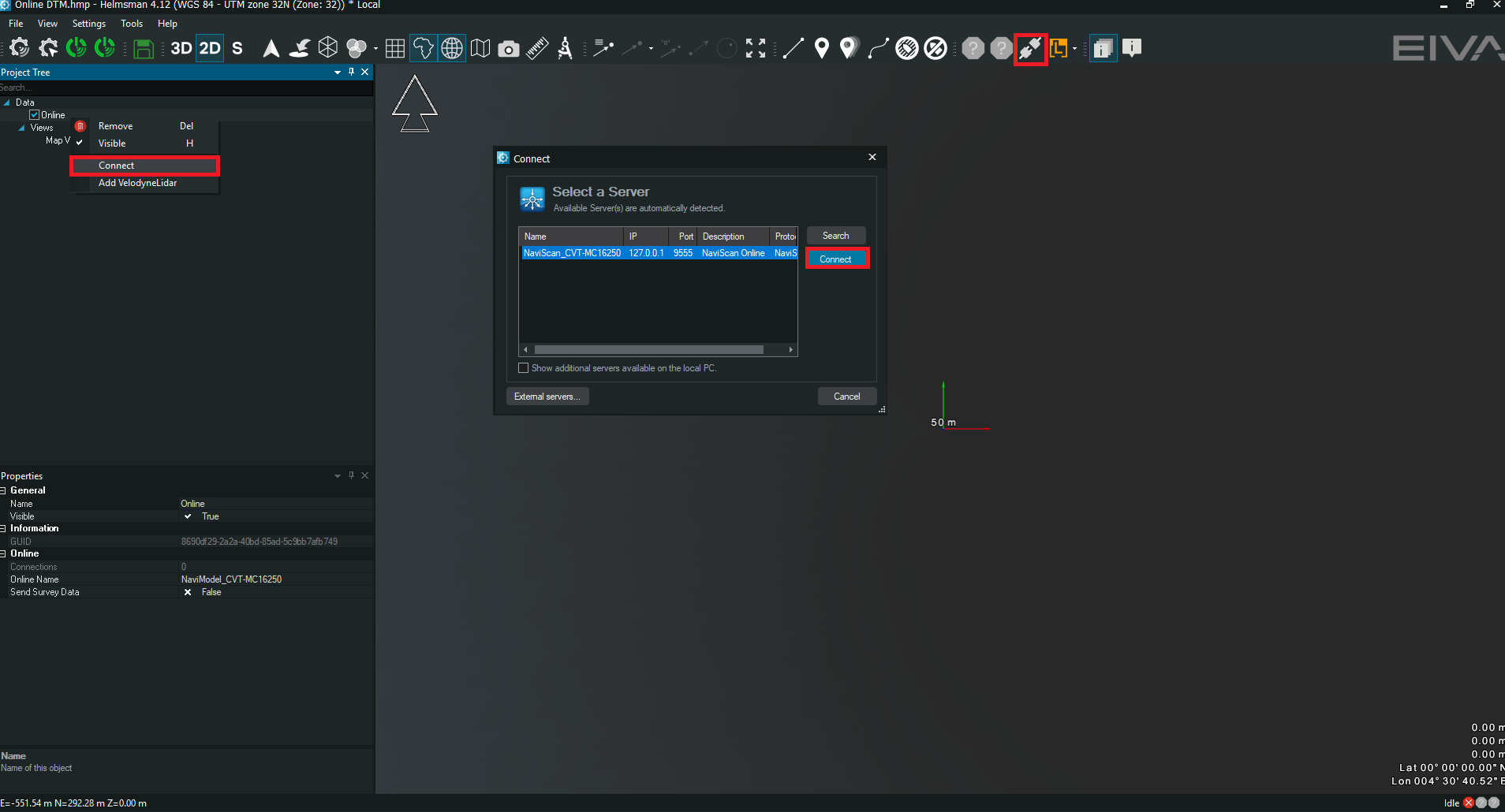Click the orange L layout icon
This screenshot has width=1505, height=812.
tap(1059, 49)
